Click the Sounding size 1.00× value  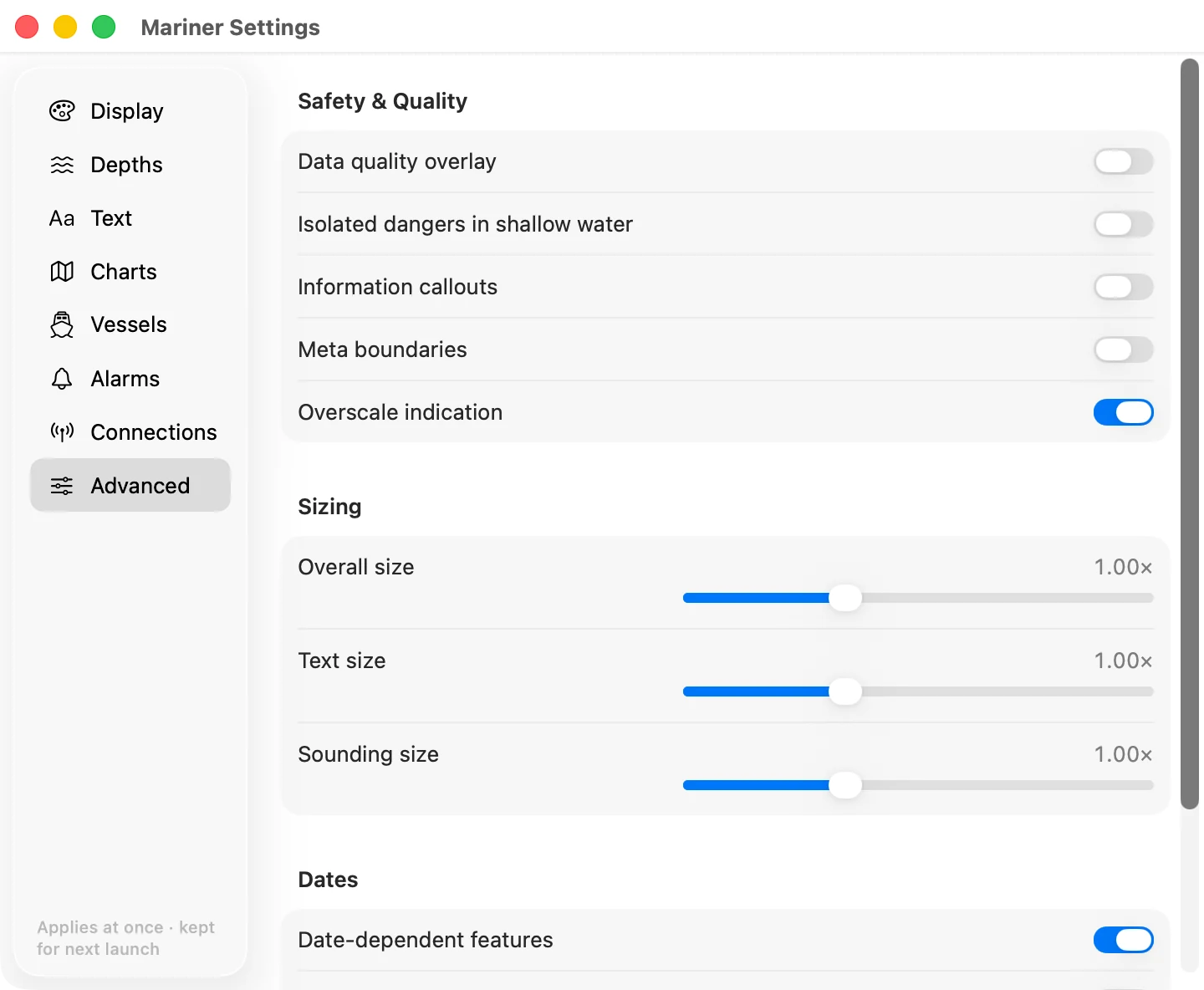(1124, 754)
